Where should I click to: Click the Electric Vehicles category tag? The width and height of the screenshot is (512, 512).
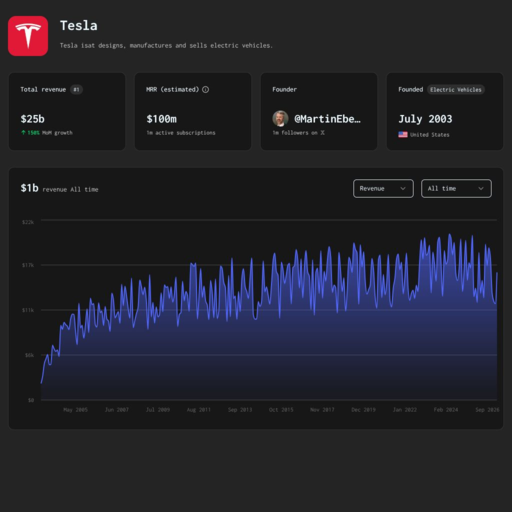click(x=456, y=90)
